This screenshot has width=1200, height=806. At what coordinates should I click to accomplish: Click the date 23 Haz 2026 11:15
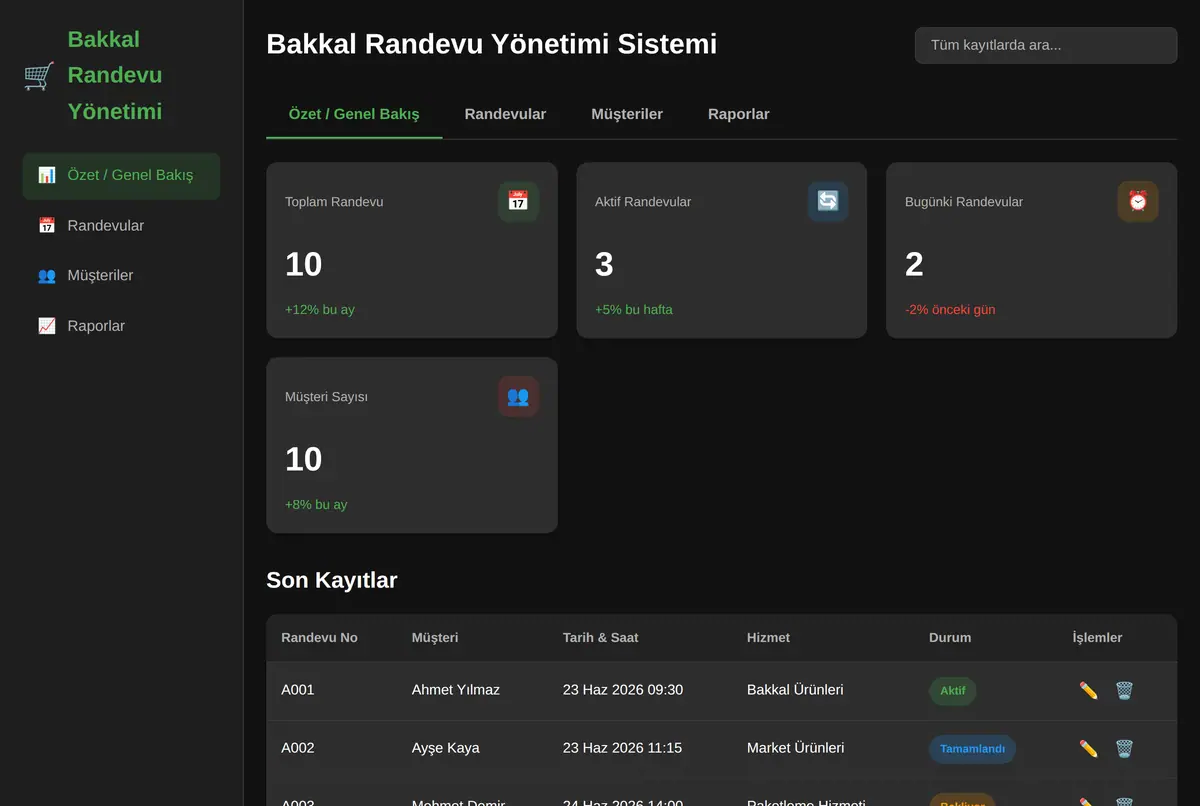click(x=623, y=748)
